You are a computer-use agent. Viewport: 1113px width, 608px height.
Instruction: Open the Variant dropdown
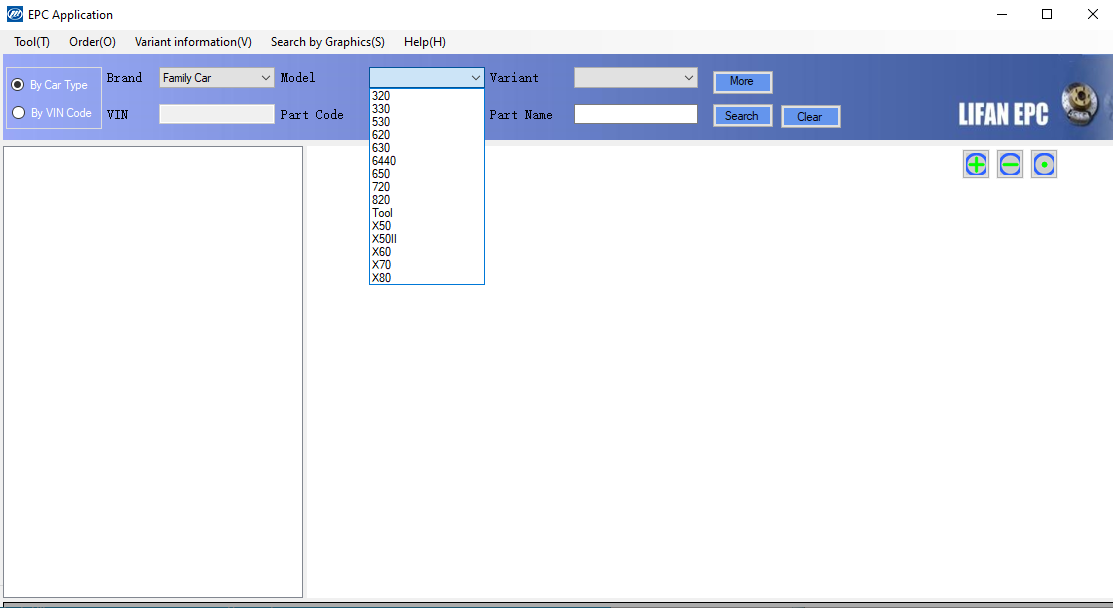(635, 77)
